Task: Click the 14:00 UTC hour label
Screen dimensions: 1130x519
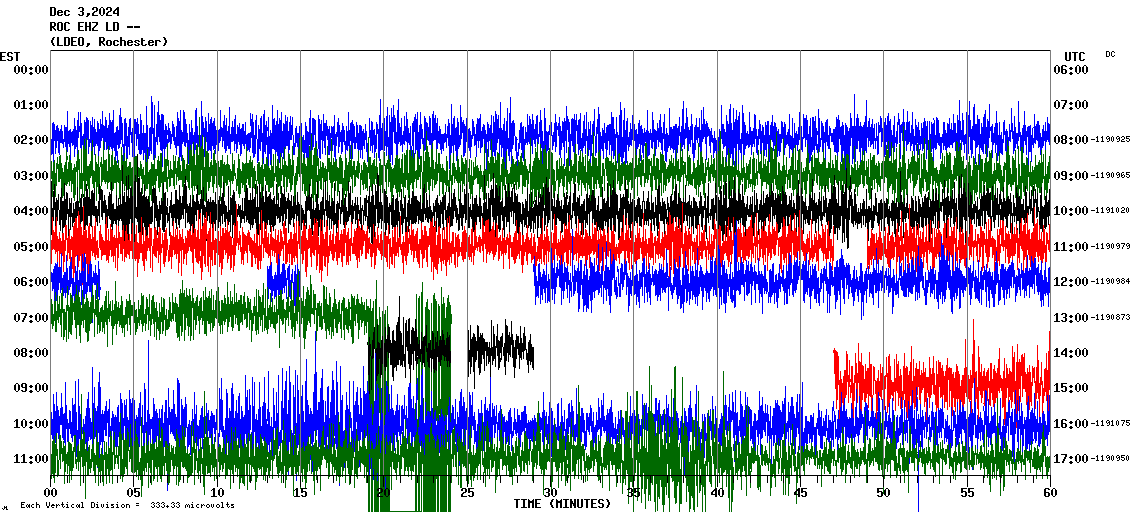Action: [1071, 353]
